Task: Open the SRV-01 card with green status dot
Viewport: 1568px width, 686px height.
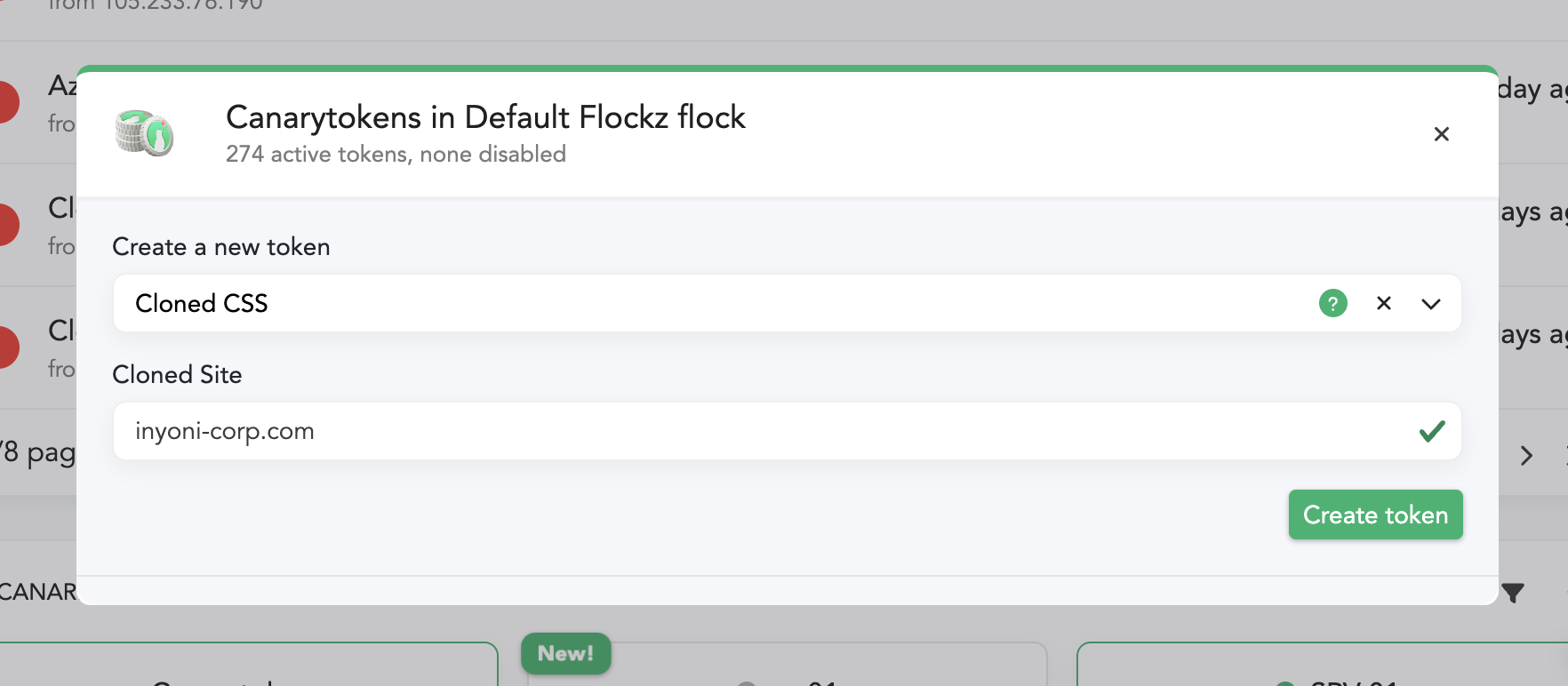Action: (1323, 664)
